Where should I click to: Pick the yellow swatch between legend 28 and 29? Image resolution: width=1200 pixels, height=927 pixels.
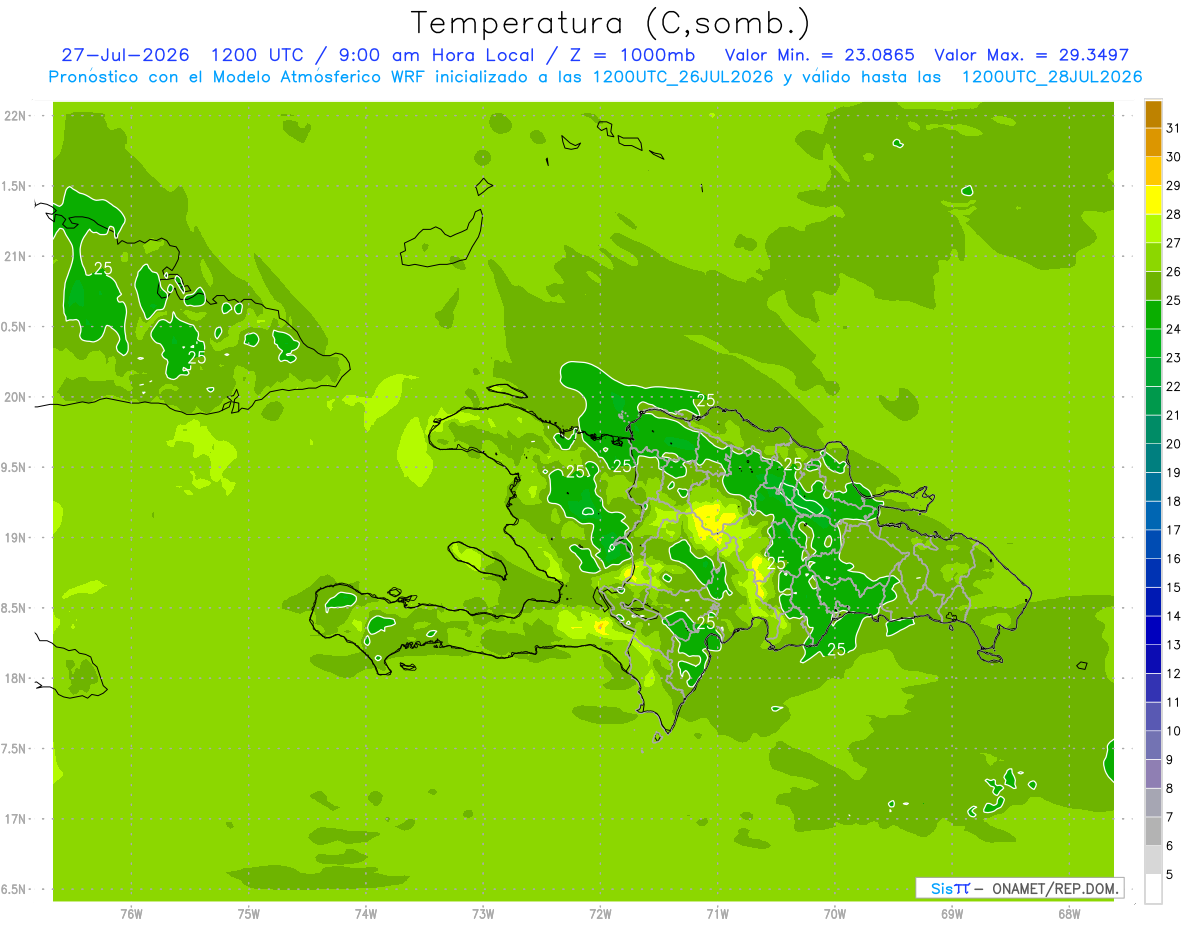[1153, 200]
